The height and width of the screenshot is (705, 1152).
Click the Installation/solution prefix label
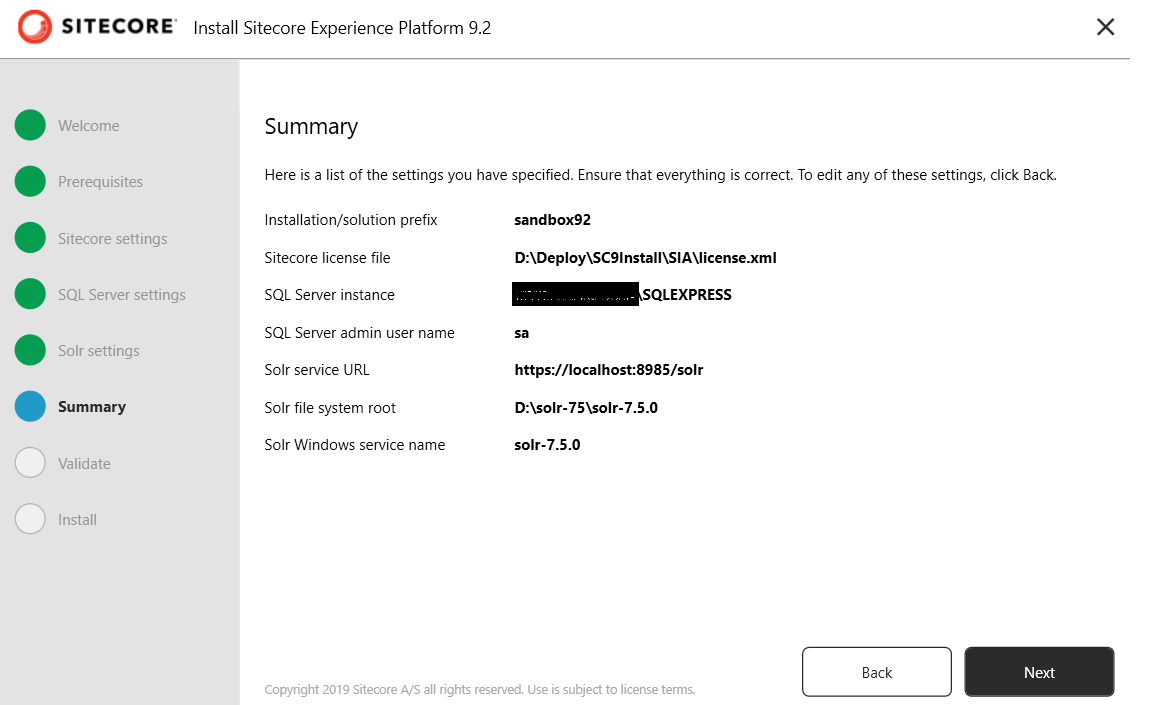[350, 220]
